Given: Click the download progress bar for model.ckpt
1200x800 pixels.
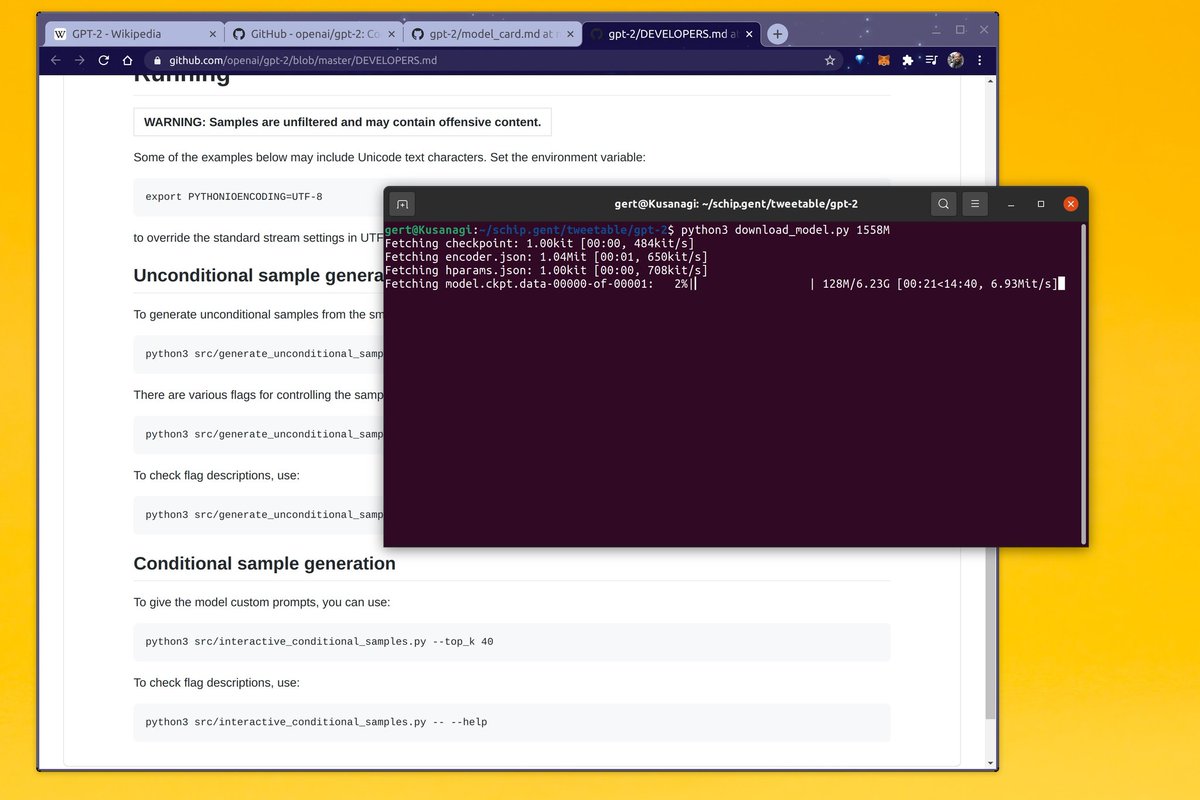Looking at the screenshot, I should click(754, 284).
